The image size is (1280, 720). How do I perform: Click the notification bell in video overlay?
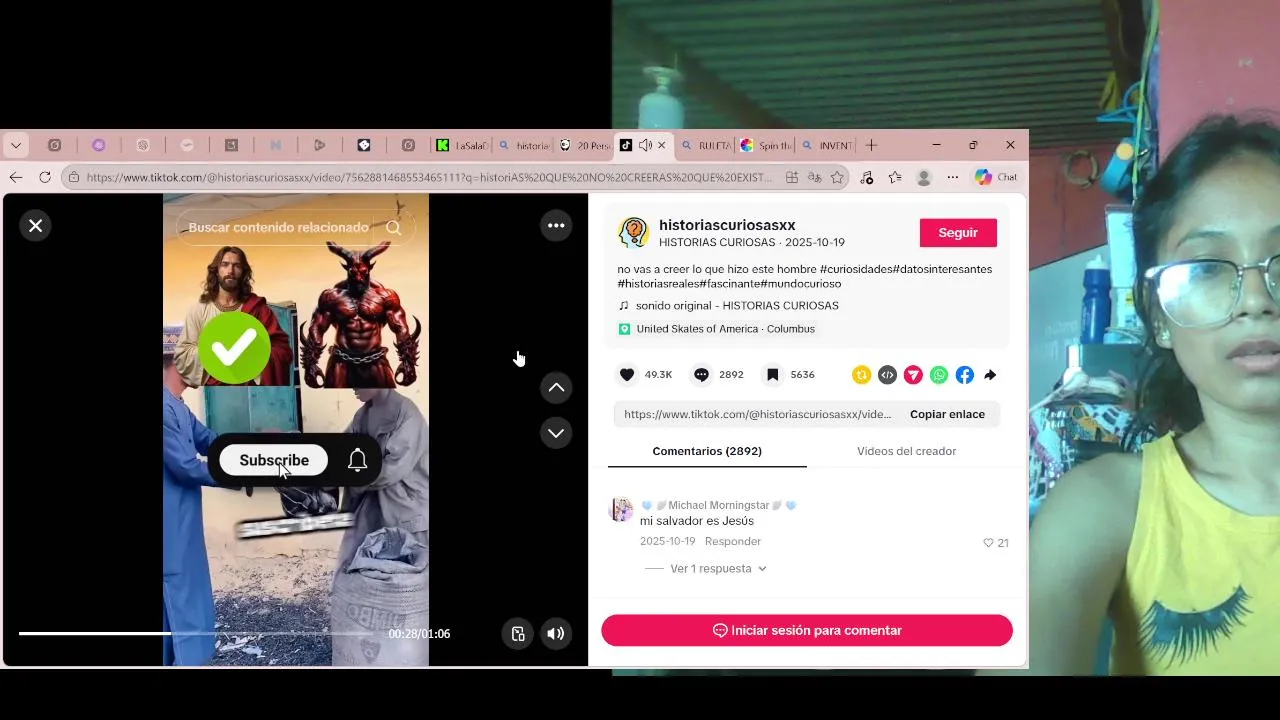pyautogui.click(x=357, y=460)
